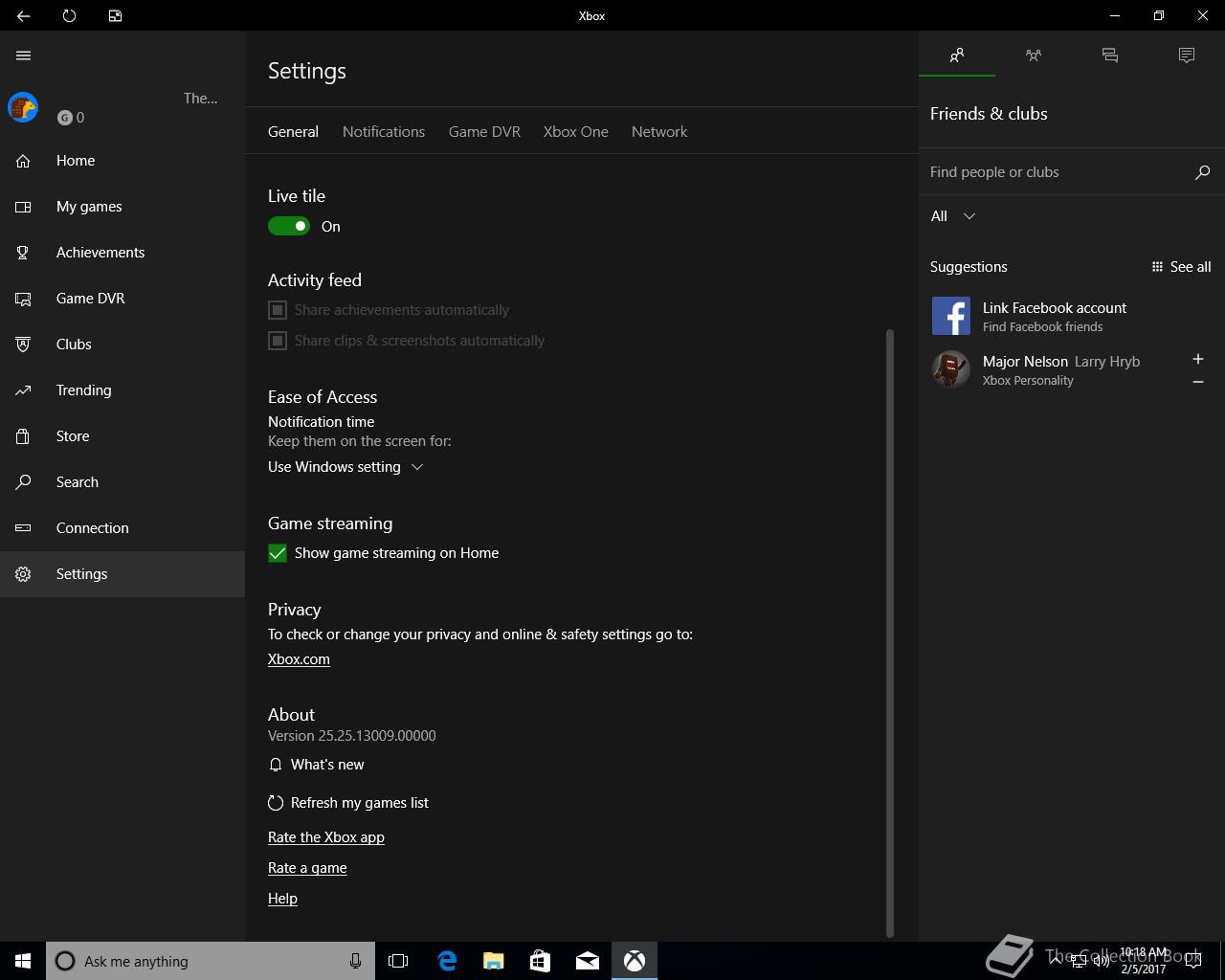Image resolution: width=1225 pixels, height=980 pixels.
Task: Switch to Xbox One settings tab
Action: (576, 132)
